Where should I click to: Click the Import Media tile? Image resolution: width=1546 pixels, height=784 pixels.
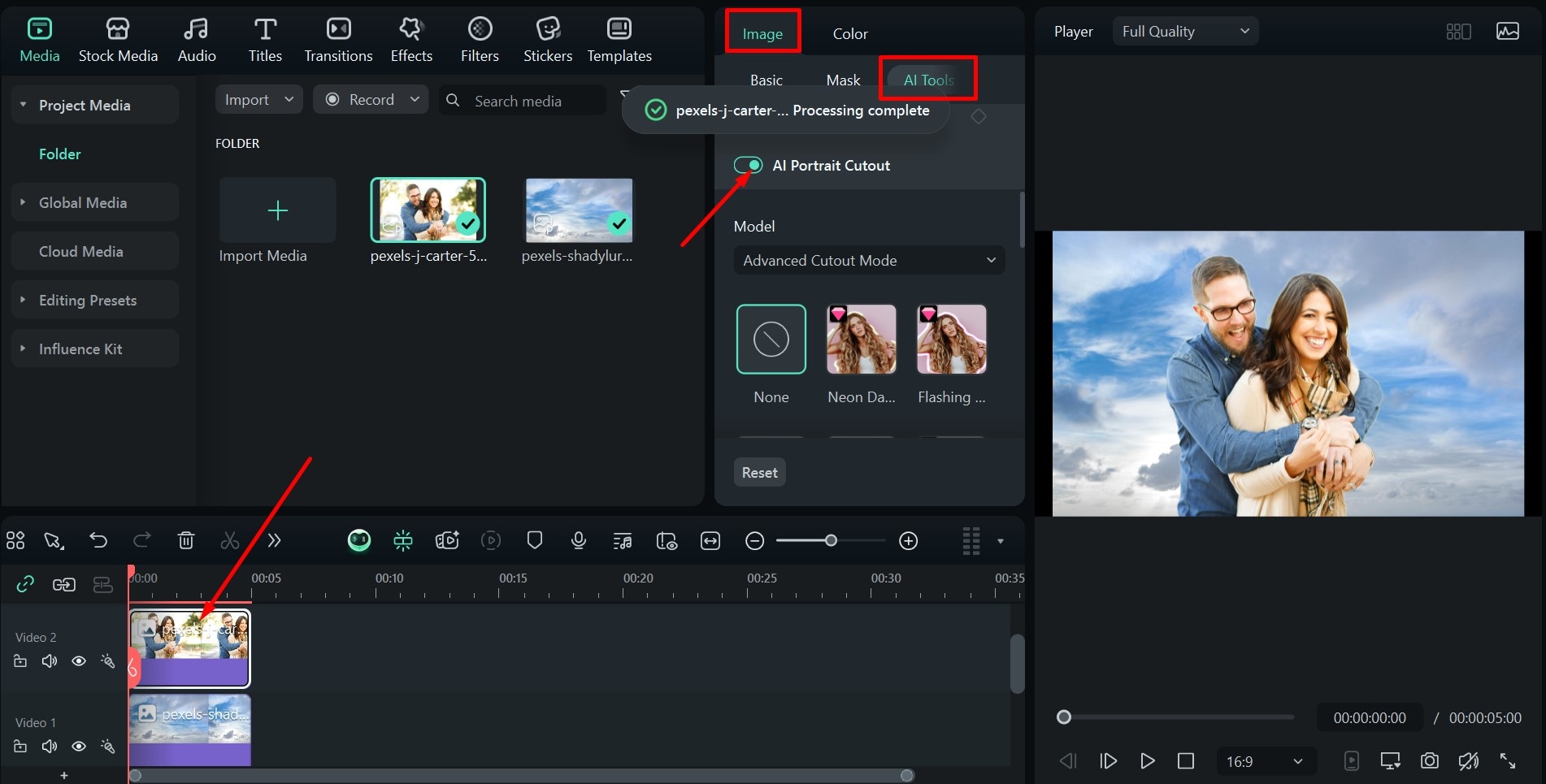coord(277,210)
